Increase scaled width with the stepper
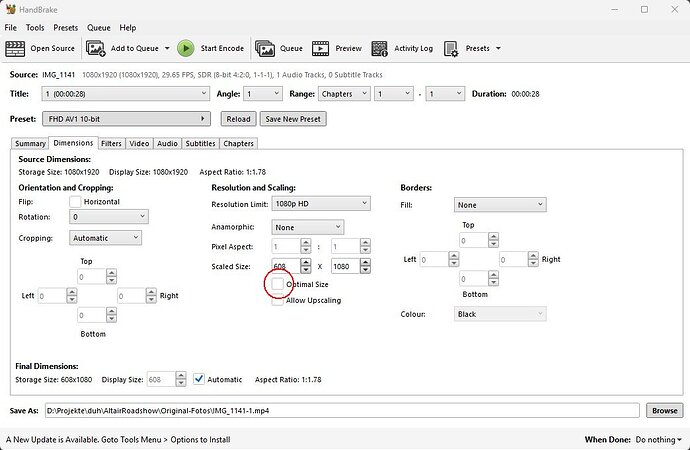This screenshot has width=690, height=450. pos(305,263)
